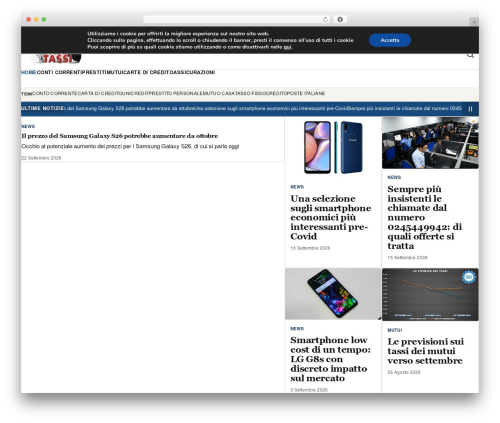Click ticker item about pre-Covid smartphones
This screenshot has width=500, height=423.
pos(271,108)
